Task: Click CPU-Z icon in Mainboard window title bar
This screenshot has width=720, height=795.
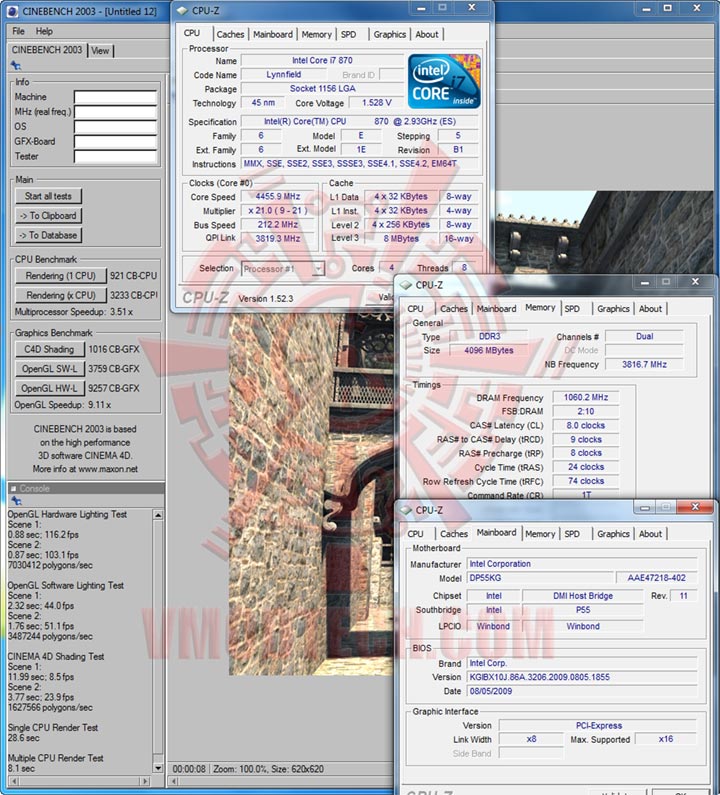Action: click(x=406, y=510)
